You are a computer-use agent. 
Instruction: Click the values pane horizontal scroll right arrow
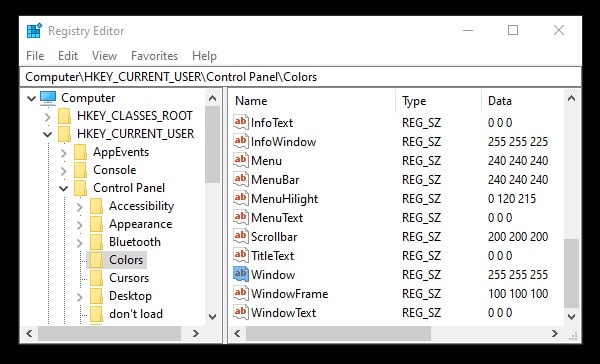555,333
